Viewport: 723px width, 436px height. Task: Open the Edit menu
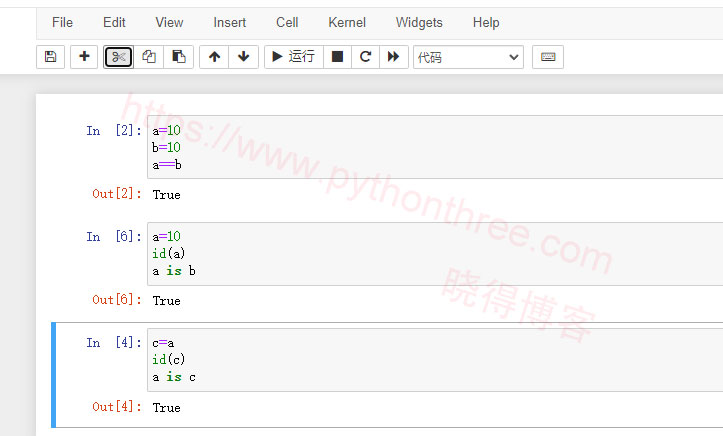pos(114,23)
